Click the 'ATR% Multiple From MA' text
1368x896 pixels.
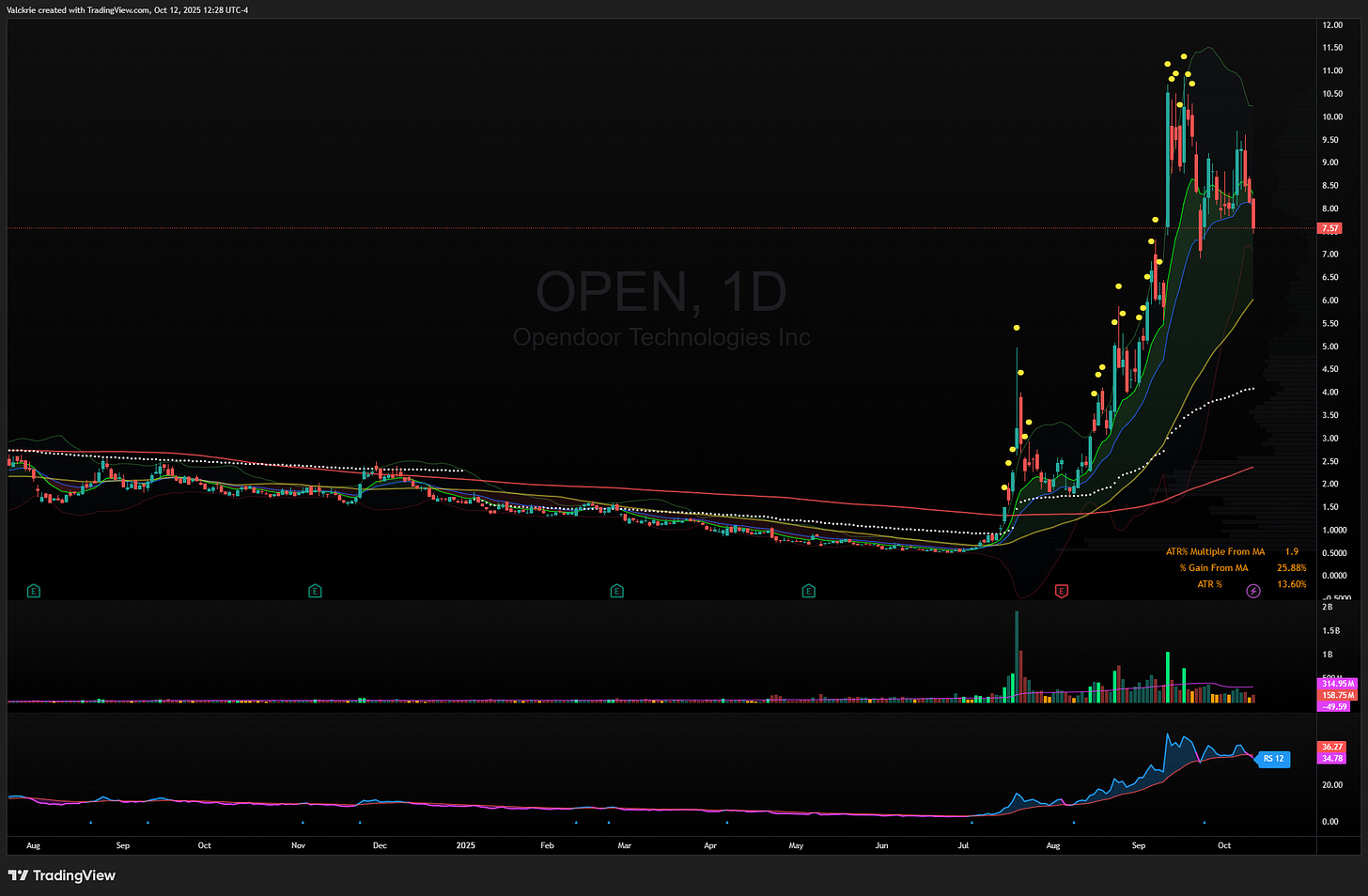1215,552
